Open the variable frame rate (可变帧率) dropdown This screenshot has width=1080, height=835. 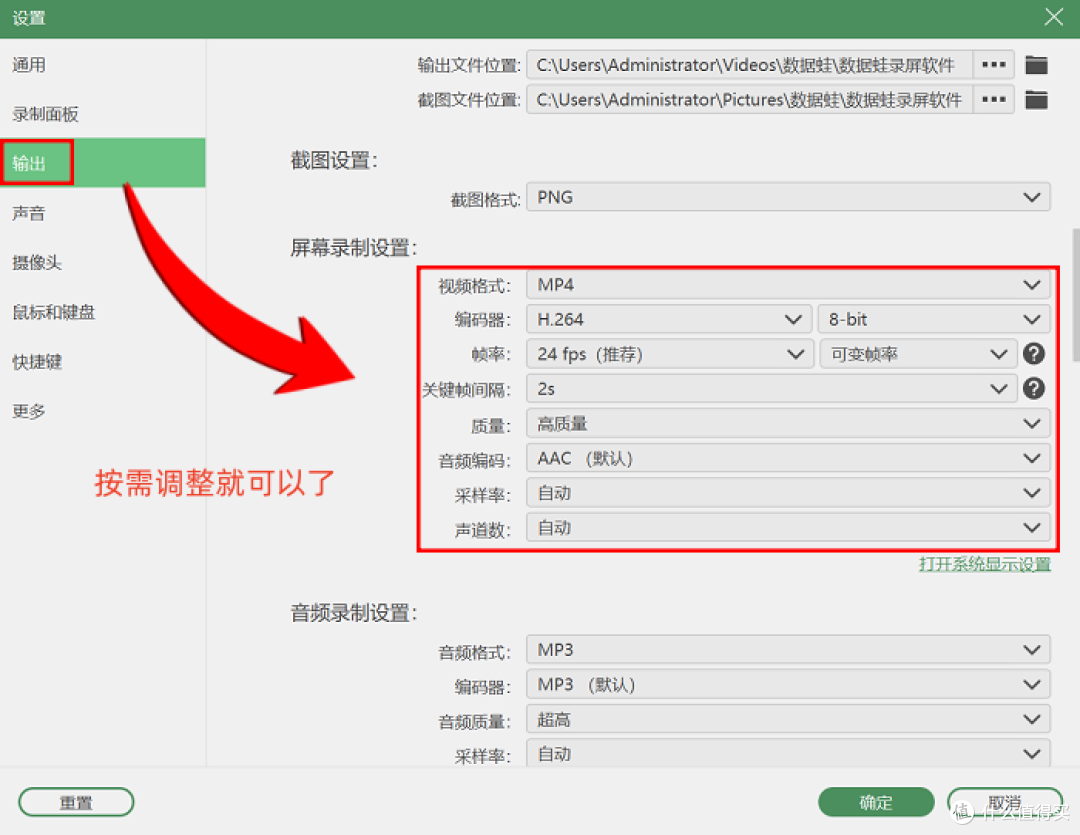(918, 354)
